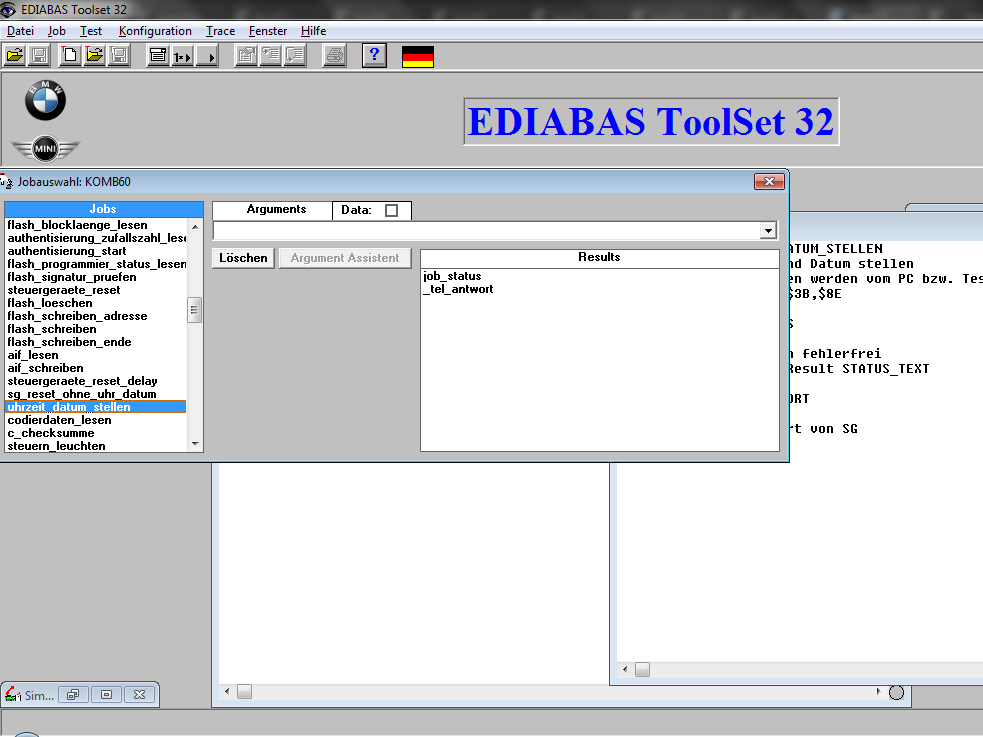Select job flash_programmier_status_lesen
The width and height of the screenshot is (983, 737).
[95, 264]
